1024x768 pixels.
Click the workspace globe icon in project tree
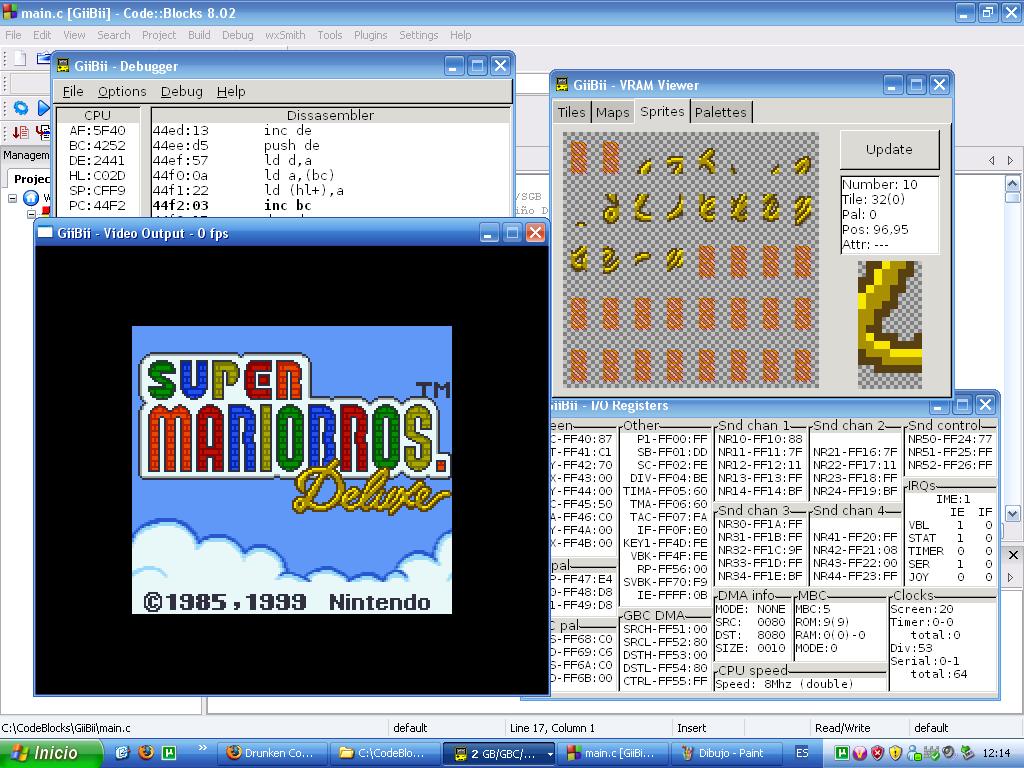[x=31, y=198]
